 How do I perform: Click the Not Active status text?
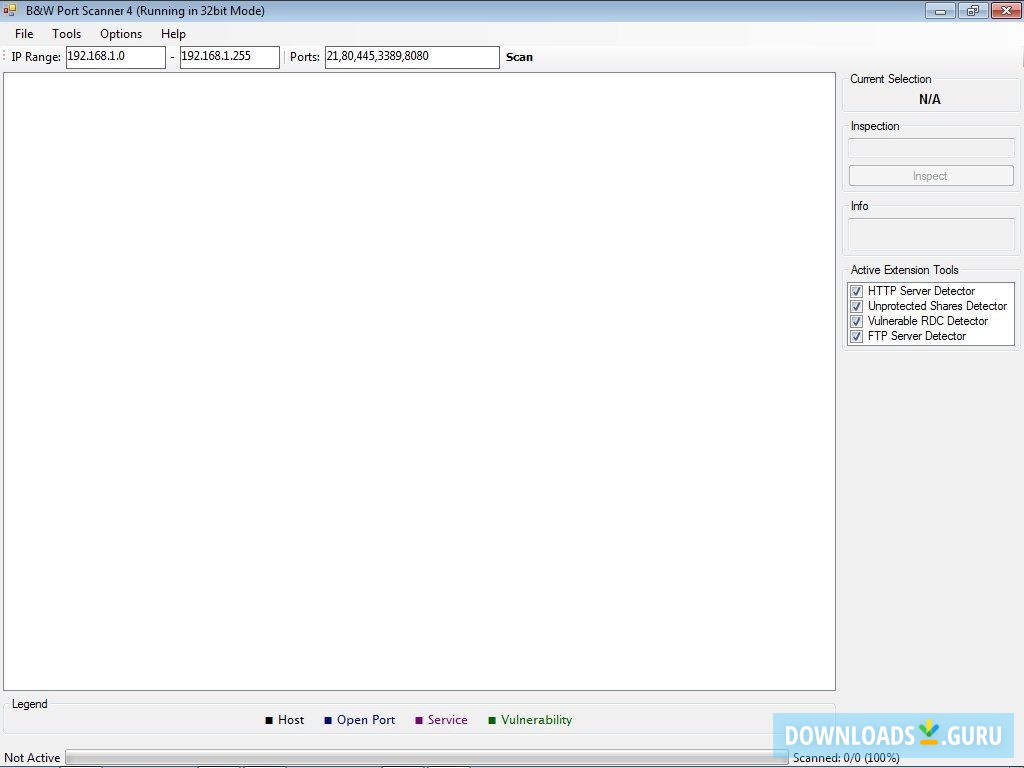pos(32,758)
